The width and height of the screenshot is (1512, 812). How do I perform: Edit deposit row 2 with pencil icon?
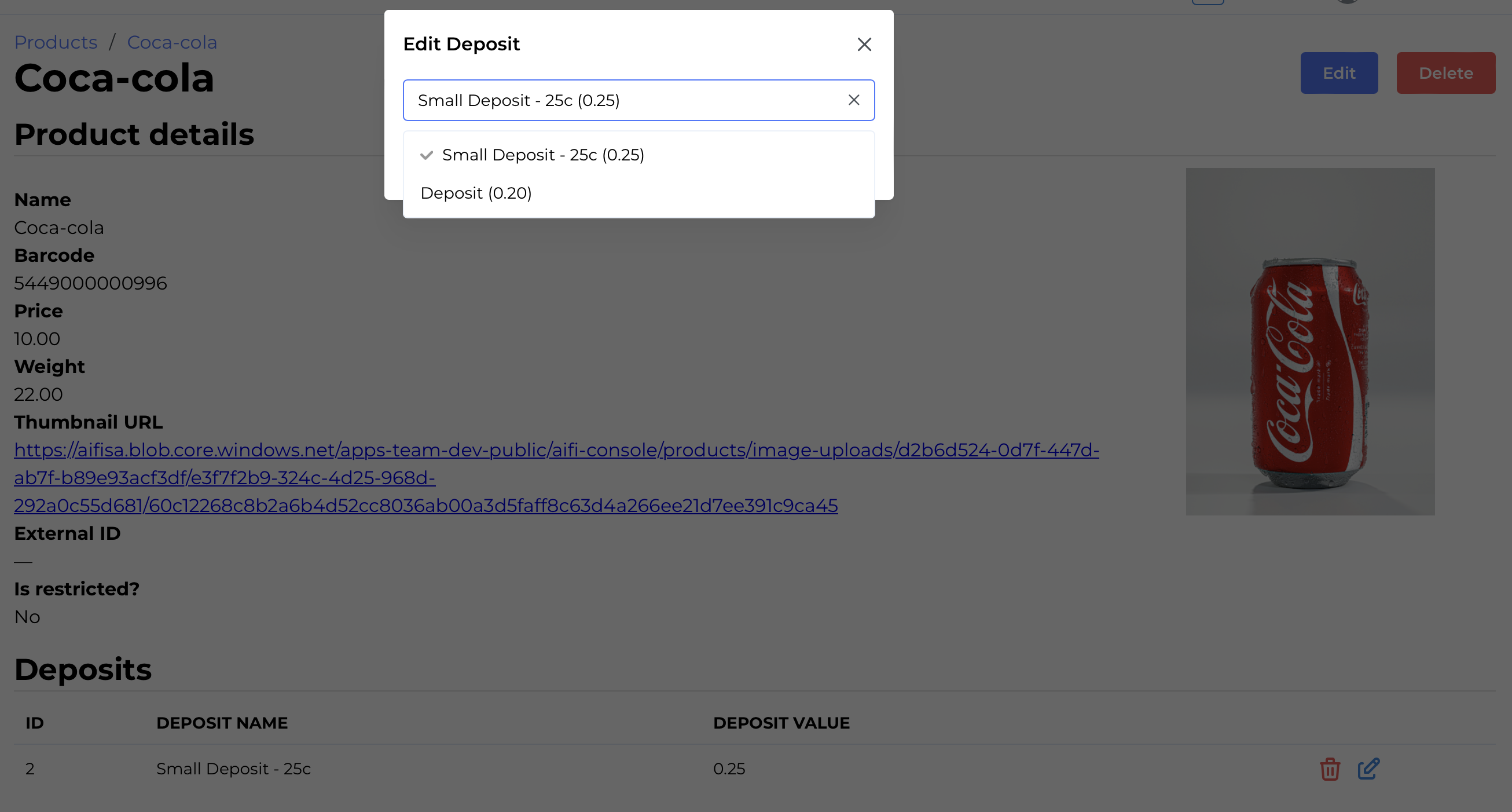click(x=1368, y=769)
